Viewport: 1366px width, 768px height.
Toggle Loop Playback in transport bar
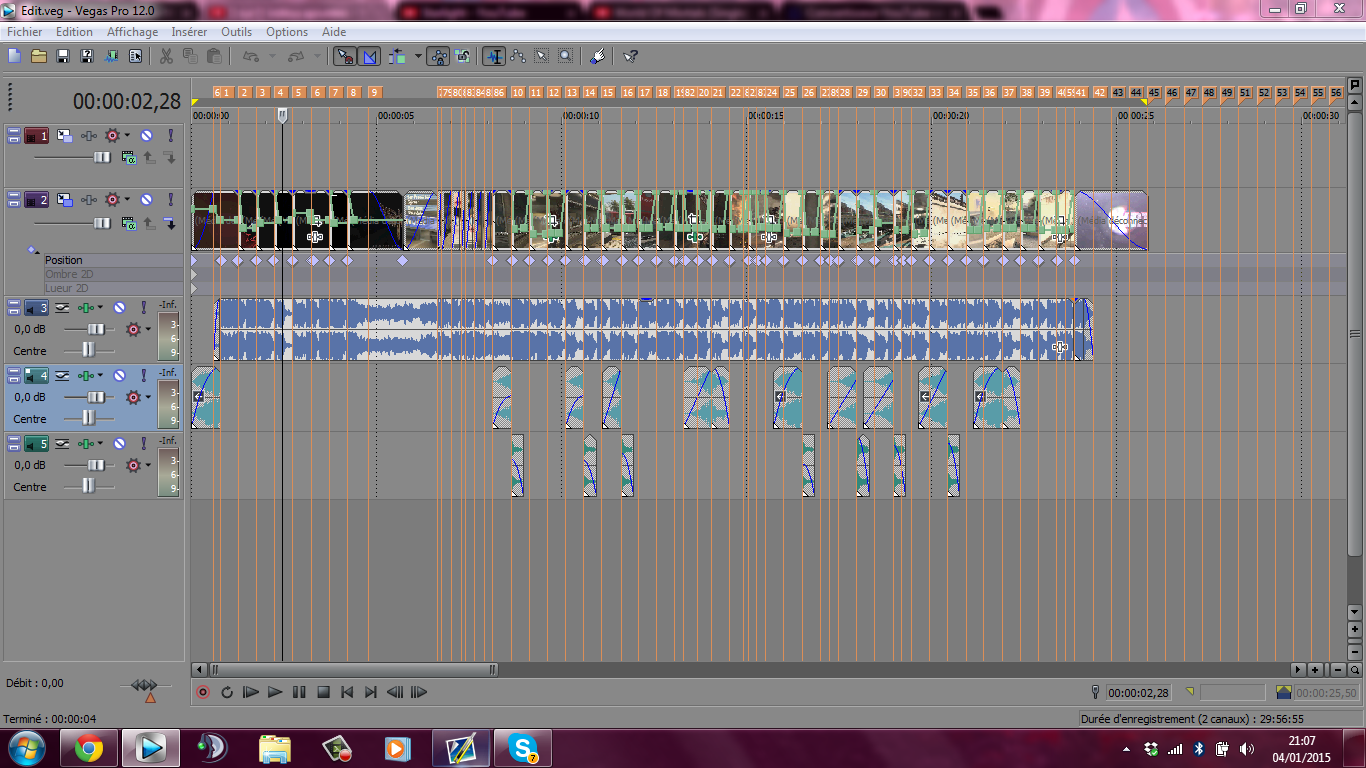pyautogui.click(x=227, y=691)
